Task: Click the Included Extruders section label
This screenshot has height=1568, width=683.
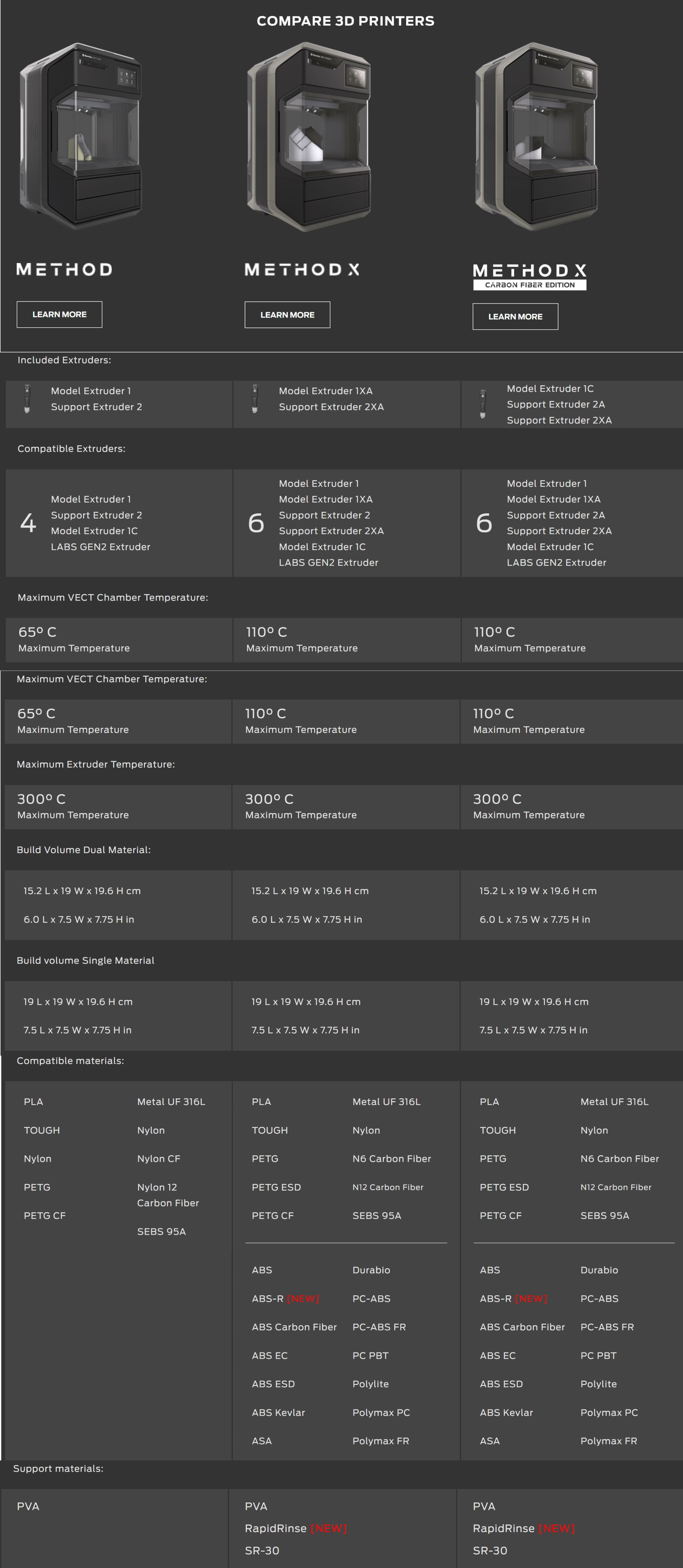Action: (64, 360)
